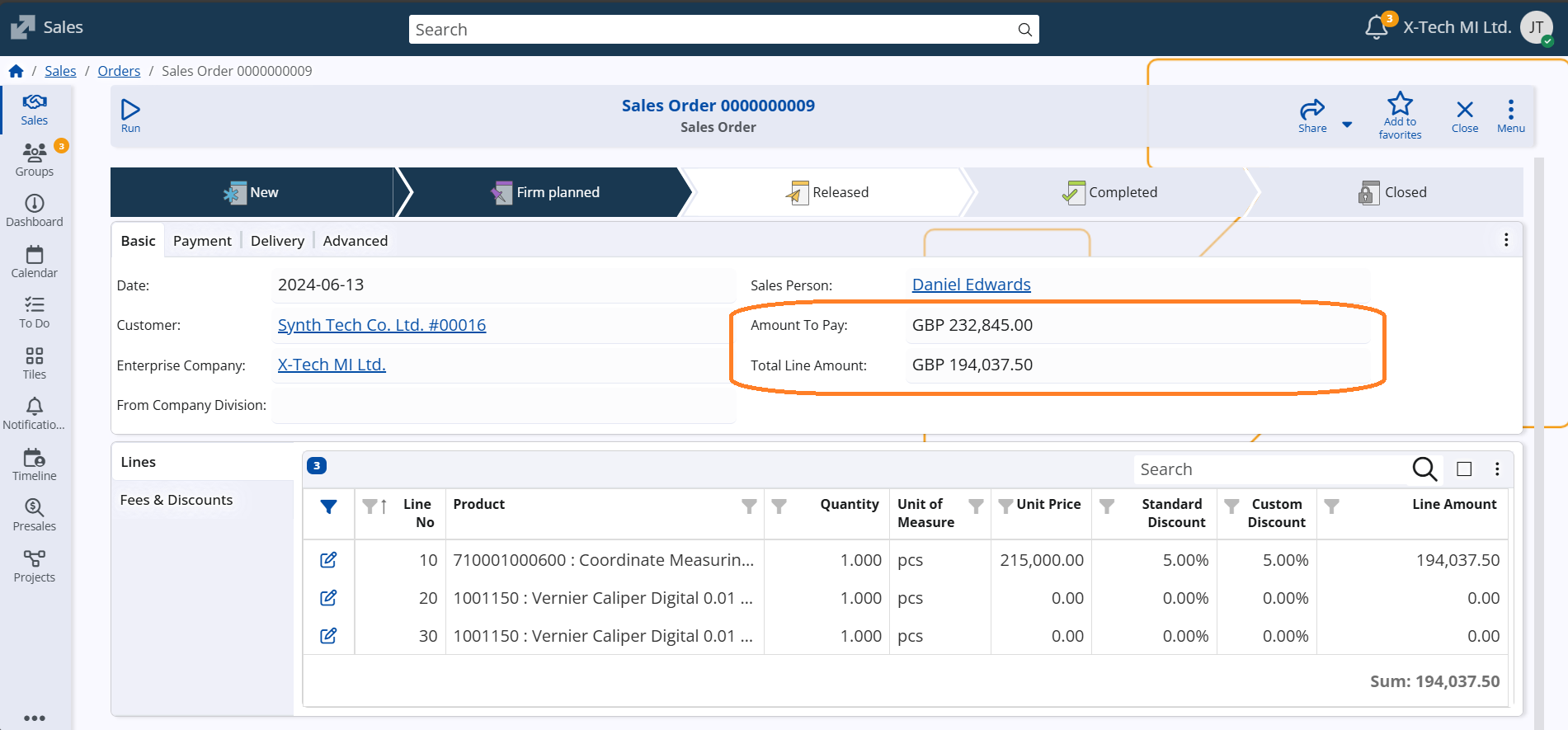Click the home icon in the breadcrumb
The height and width of the screenshot is (730, 1568).
point(16,71)
